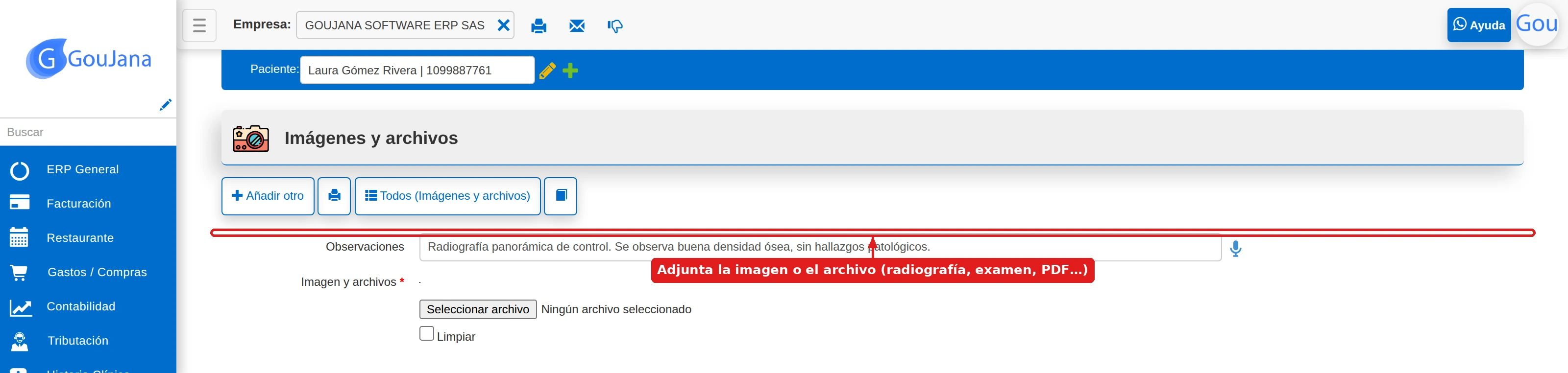
Task: Click the GouJana logo
Action: click(88, 58)
